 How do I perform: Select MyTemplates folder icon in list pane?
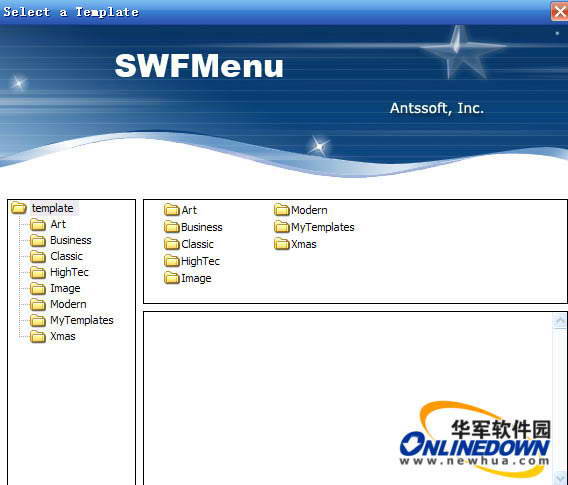pos(282,227)
